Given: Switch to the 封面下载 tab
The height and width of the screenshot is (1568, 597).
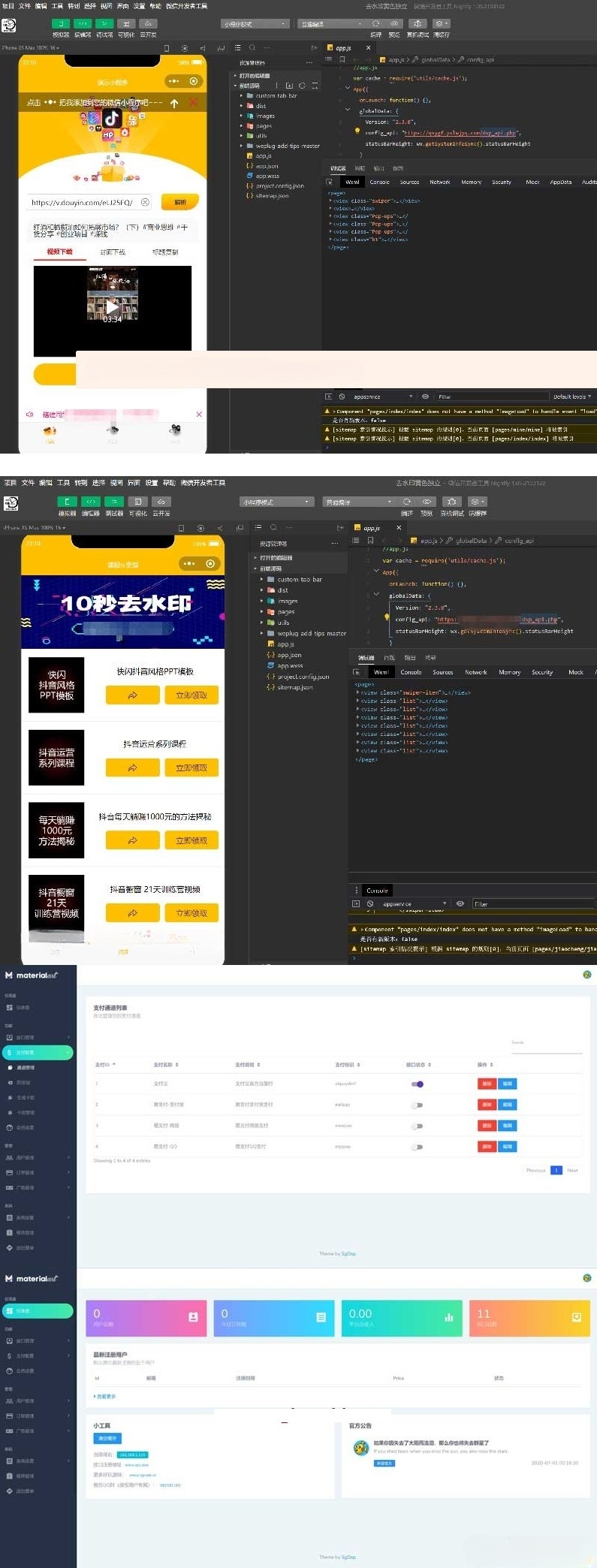Looking at the screenshot, I should coord(113,252).
